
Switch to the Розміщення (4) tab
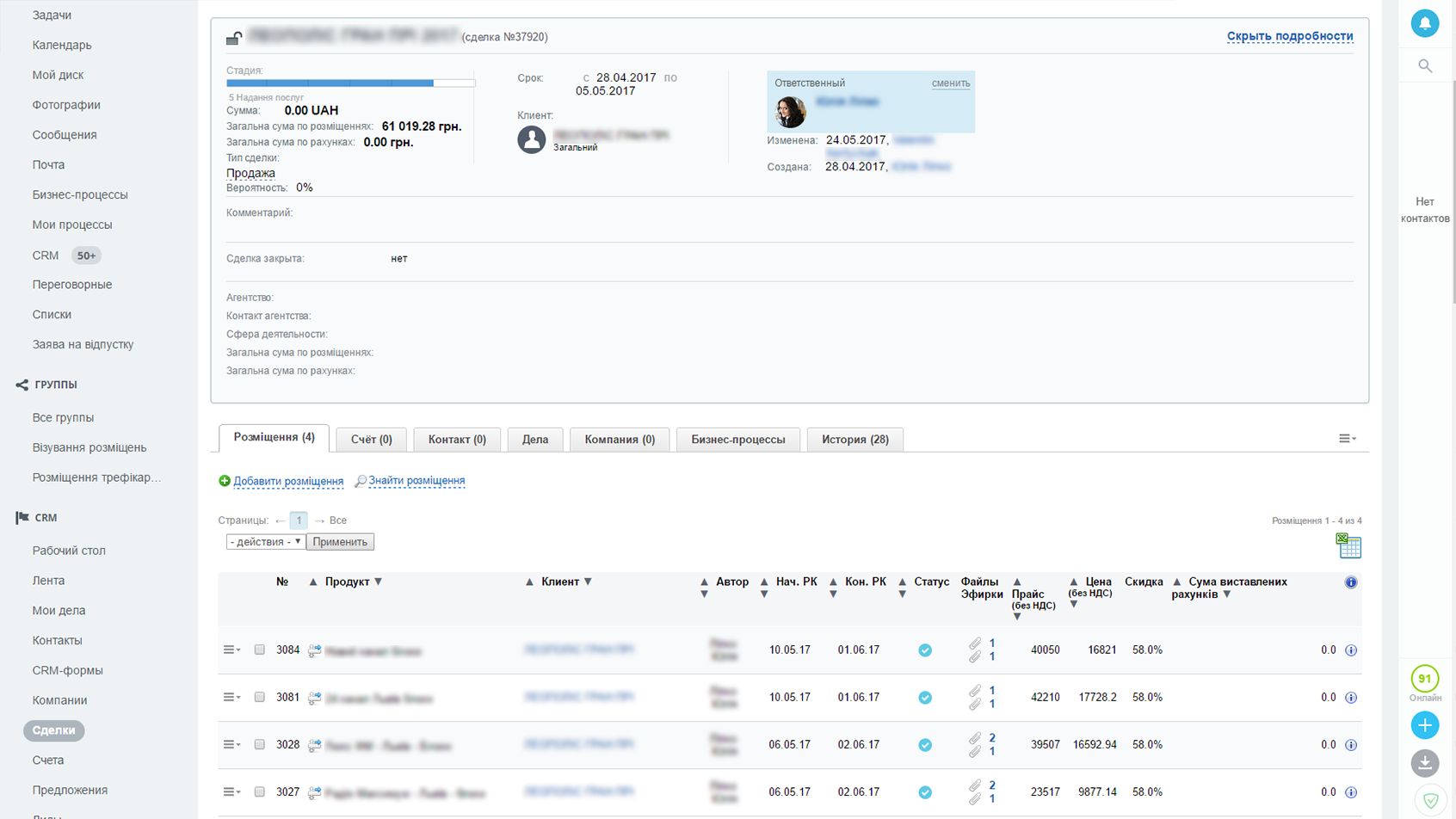tap(275, 438)
